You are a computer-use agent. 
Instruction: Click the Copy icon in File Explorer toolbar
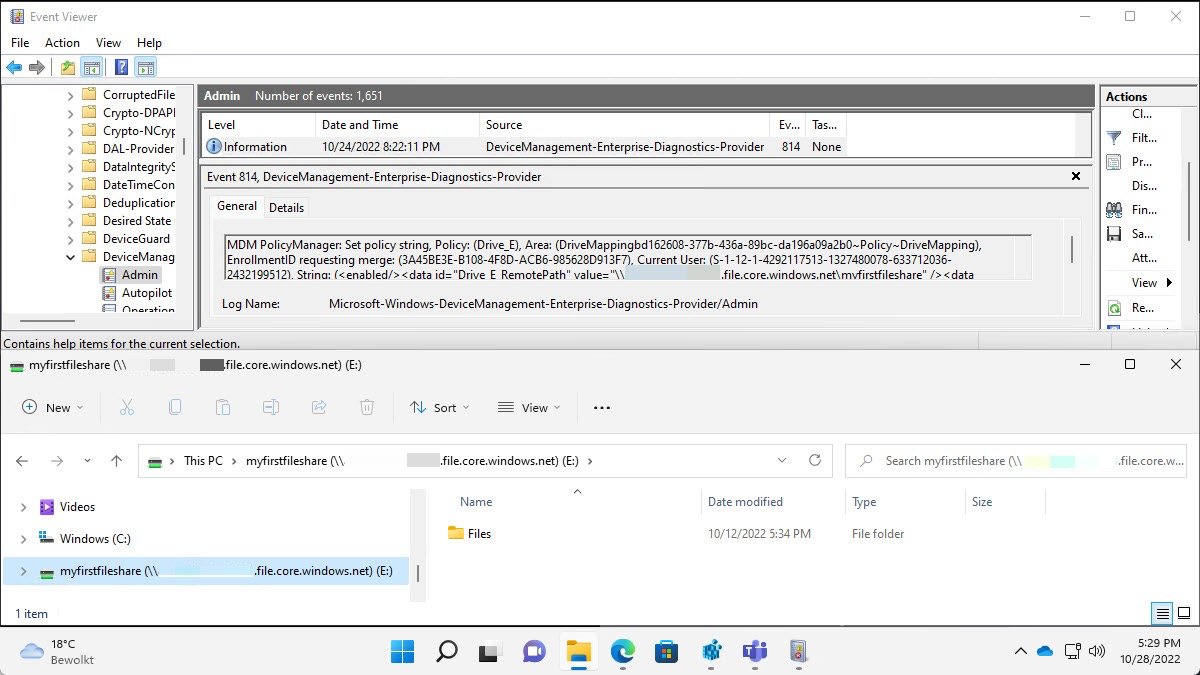click(175, 407)
